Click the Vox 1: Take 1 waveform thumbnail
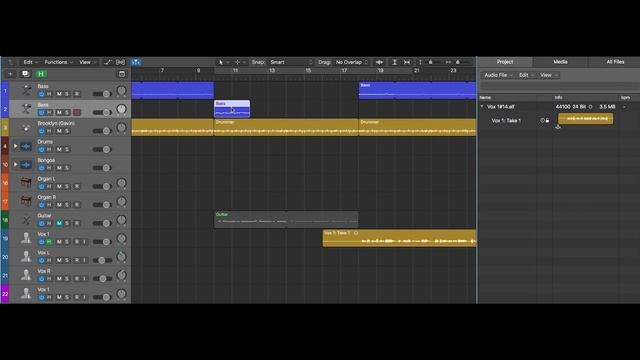Screen dimensions: 640x360 (585, 118)
